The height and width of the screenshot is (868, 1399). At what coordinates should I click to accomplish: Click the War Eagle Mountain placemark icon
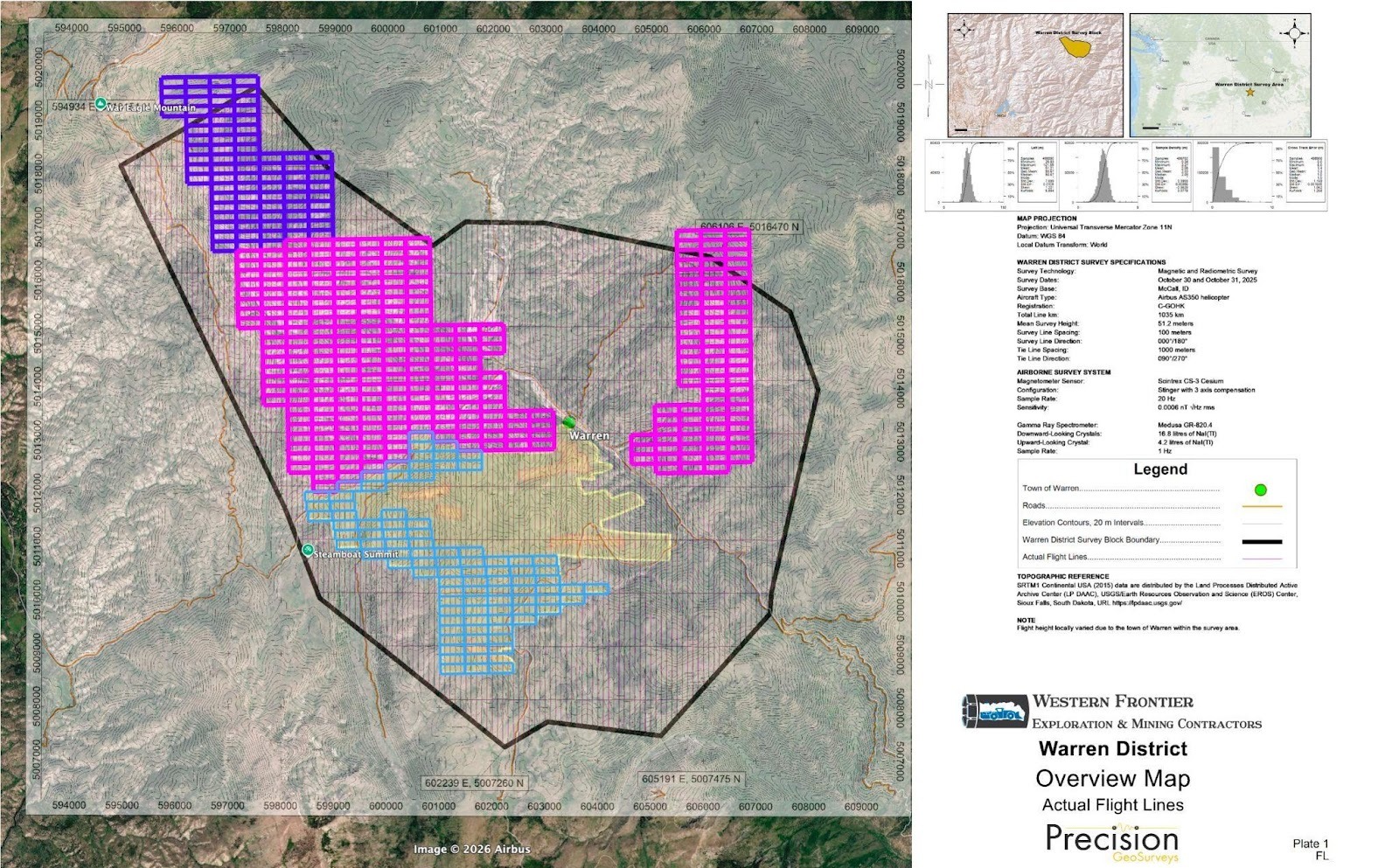[x=101, y=104]
